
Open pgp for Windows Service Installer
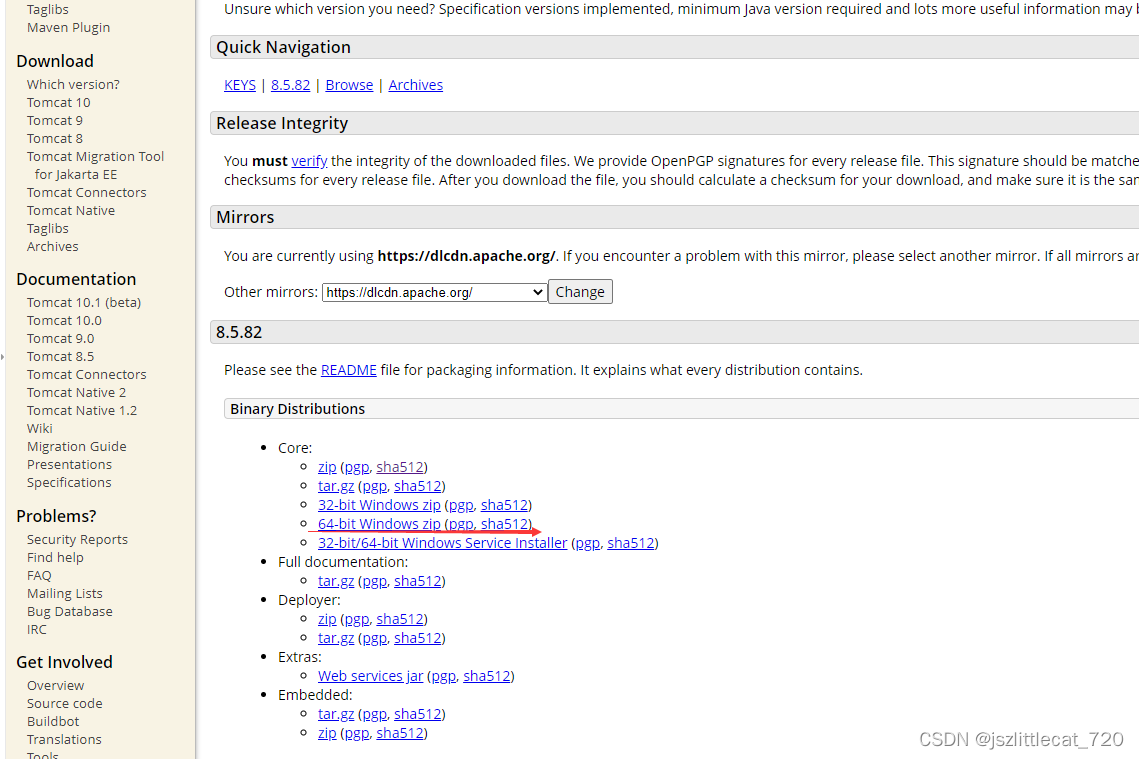pos(588,543)
